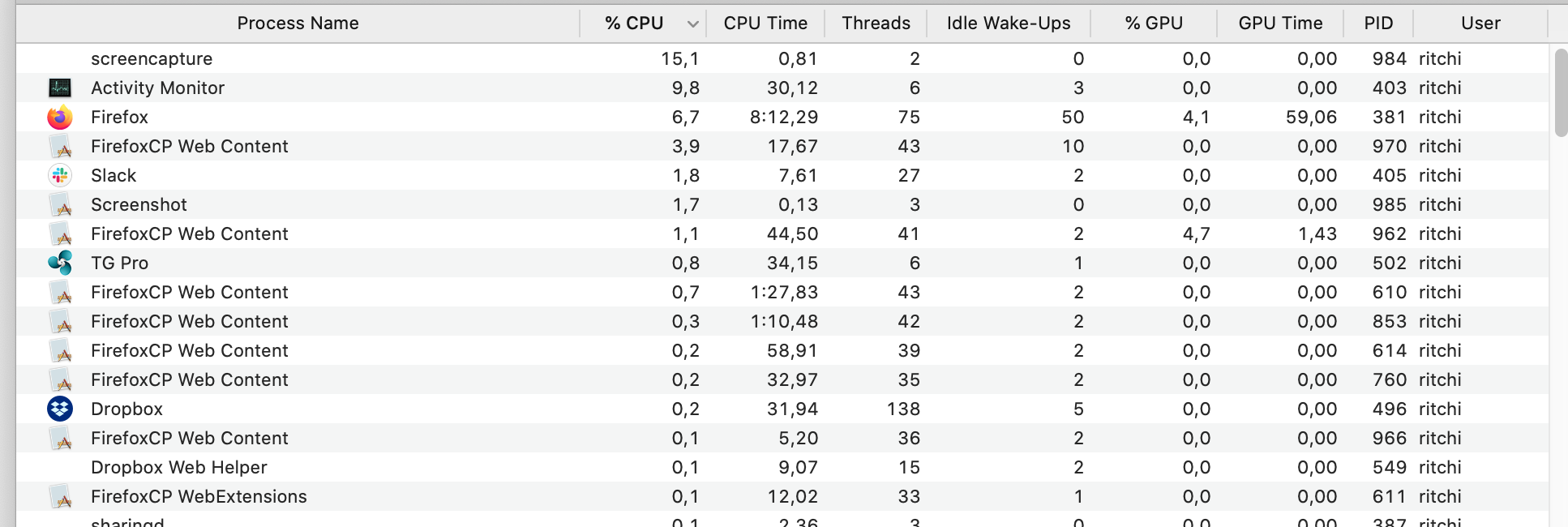Sort by User column header
1568x527 pixels.
(x=1480, y=24)
